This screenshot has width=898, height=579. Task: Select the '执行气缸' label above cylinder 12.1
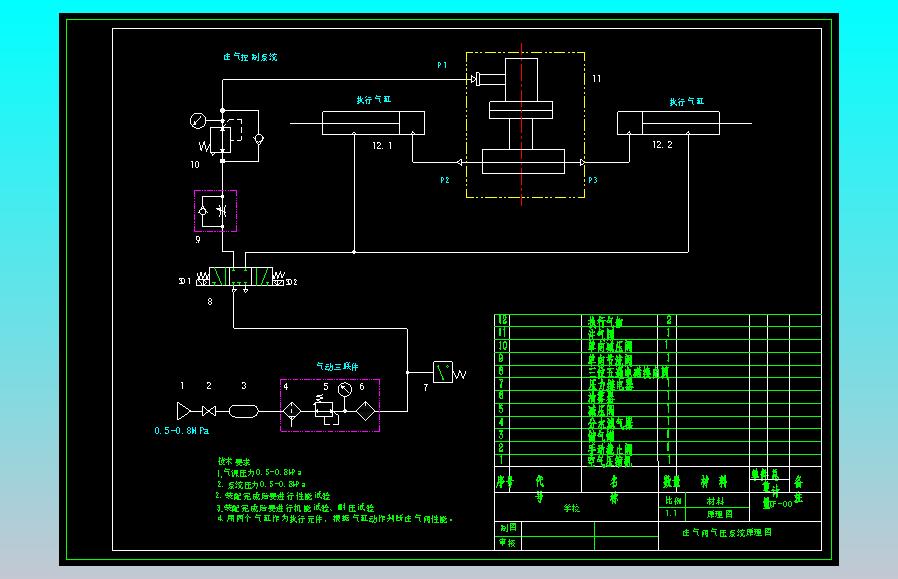[374, 100]
